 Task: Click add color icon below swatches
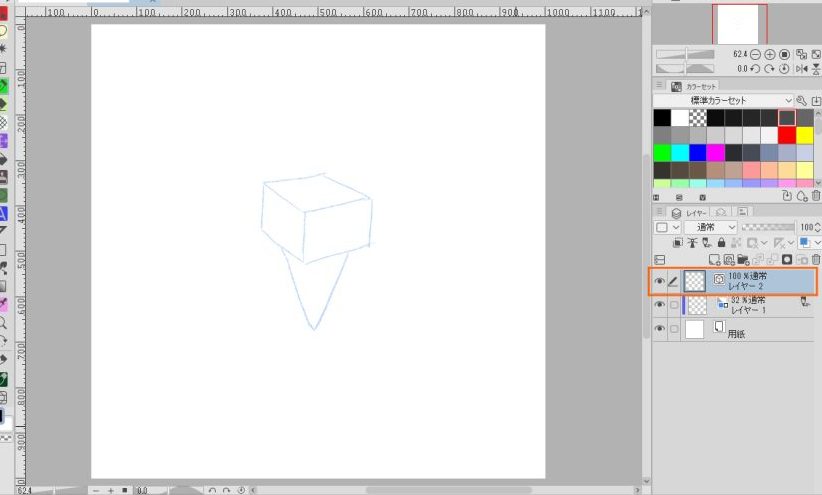point(802,197)
